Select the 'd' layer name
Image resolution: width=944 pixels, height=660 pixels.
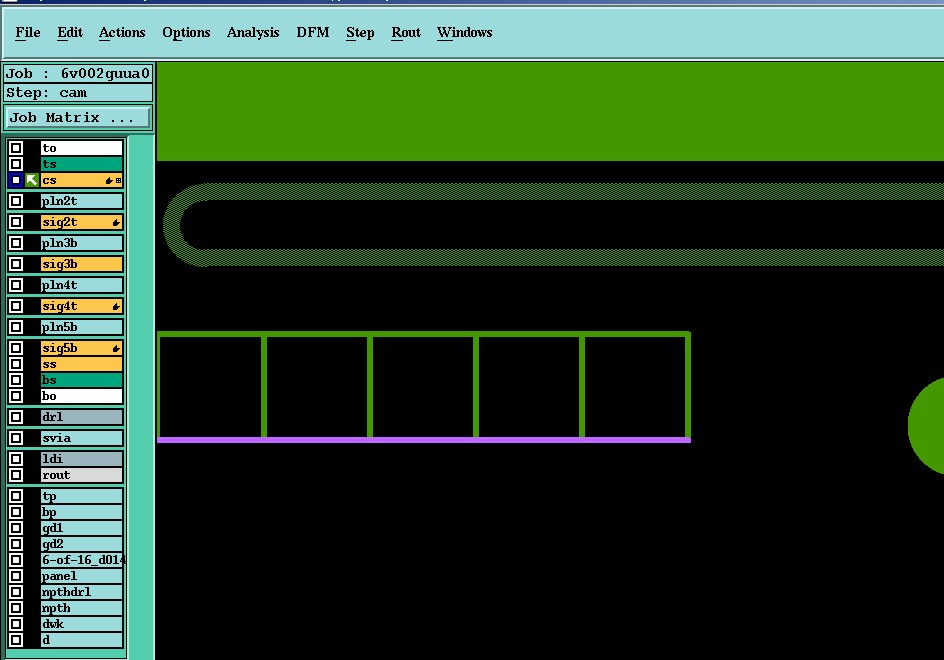tap(81, 640)
